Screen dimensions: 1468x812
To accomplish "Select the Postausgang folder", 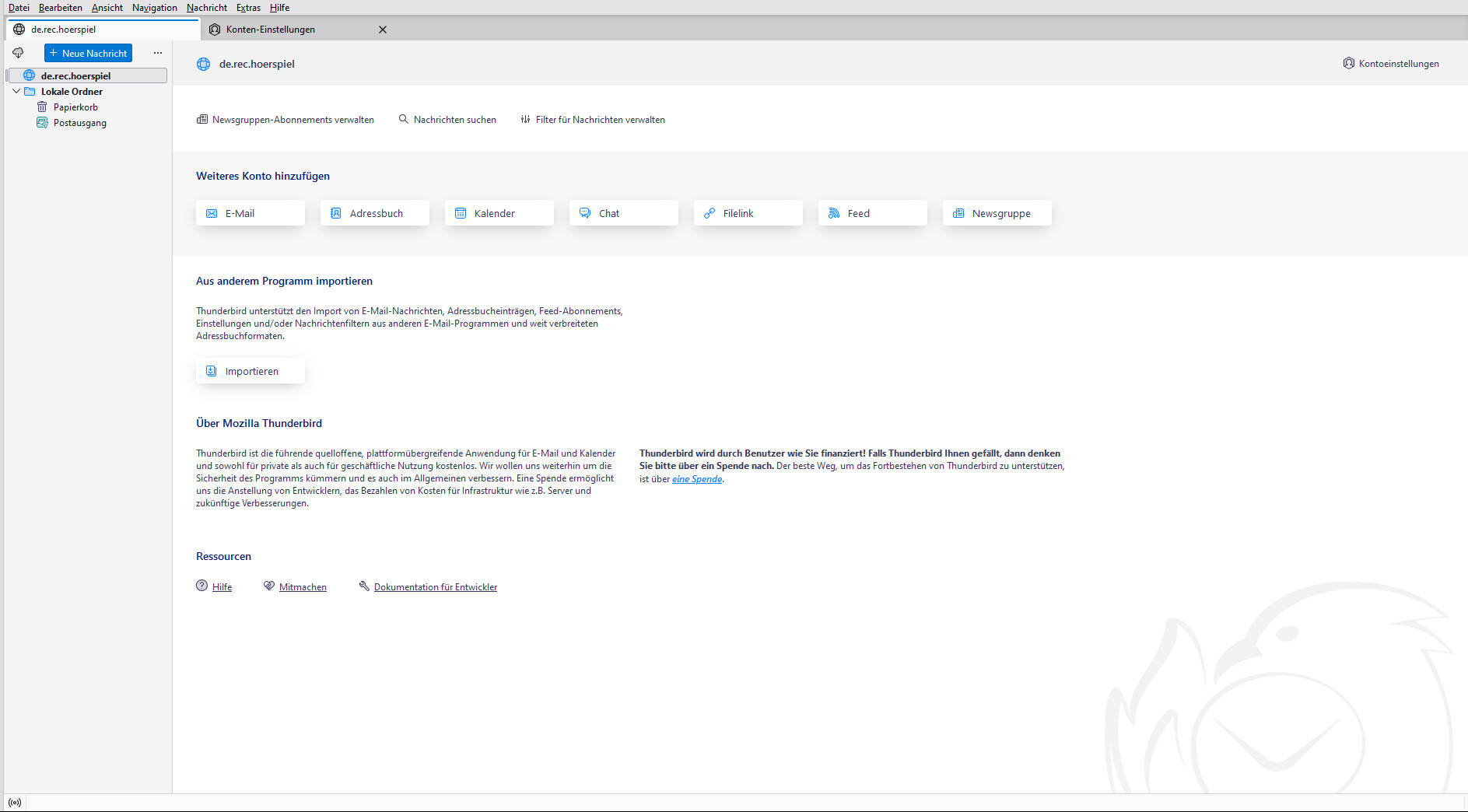I will [87, 123].
